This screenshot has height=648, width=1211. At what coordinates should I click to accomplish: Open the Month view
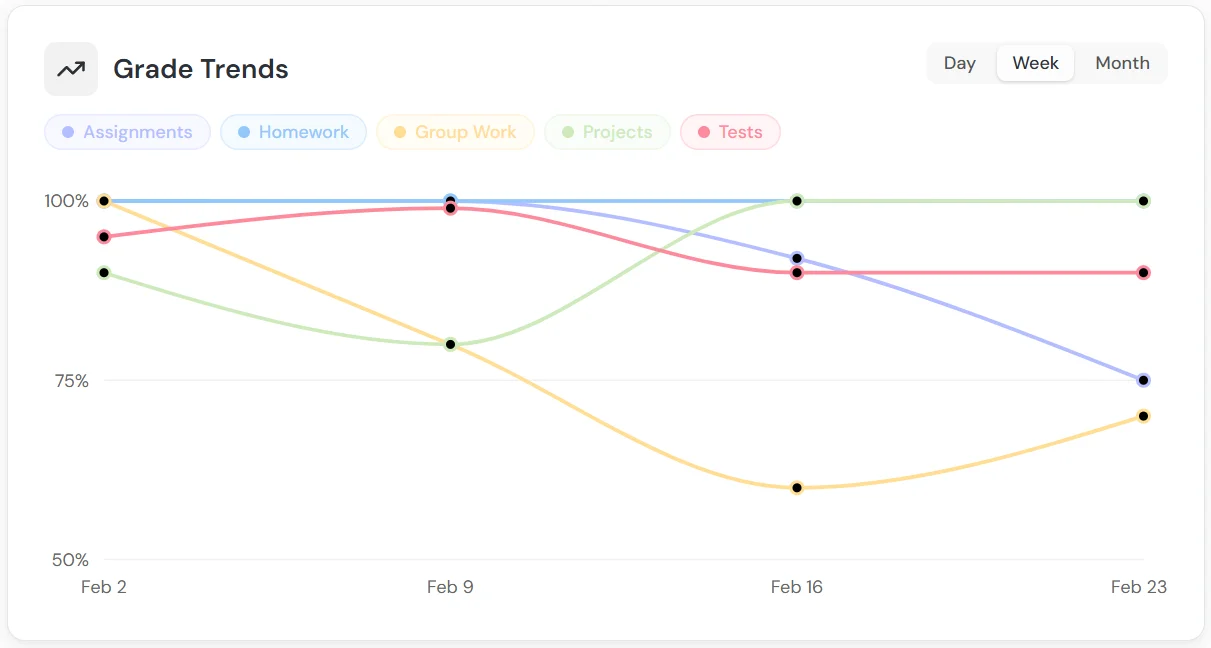[1121, 62]
